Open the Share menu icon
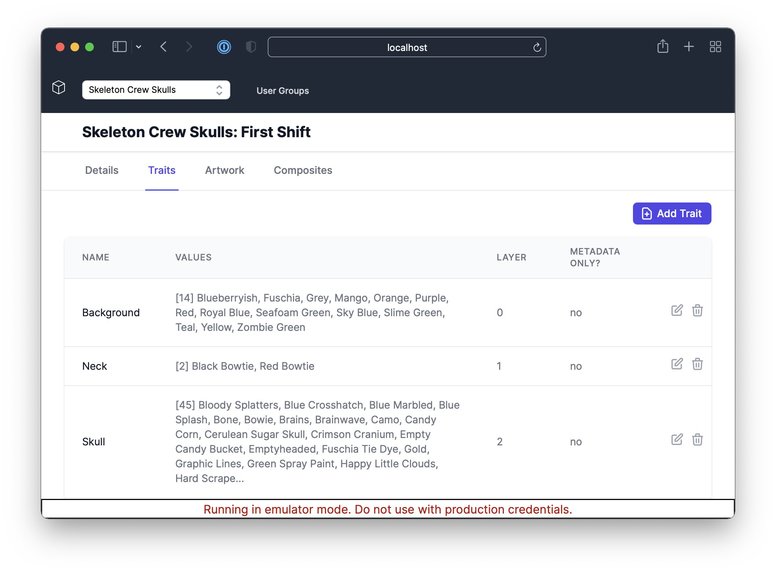The width and height of the screenshot is (776, 573). (x=663, y=47)
